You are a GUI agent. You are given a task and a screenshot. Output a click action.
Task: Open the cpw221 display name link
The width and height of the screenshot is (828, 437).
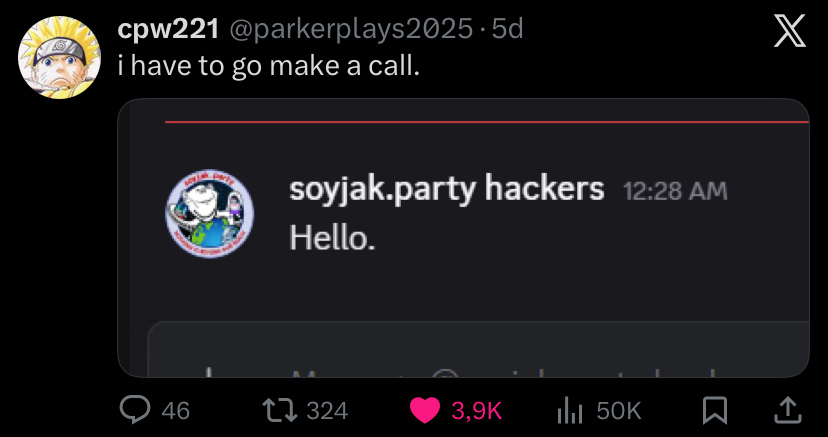point(168,30)
